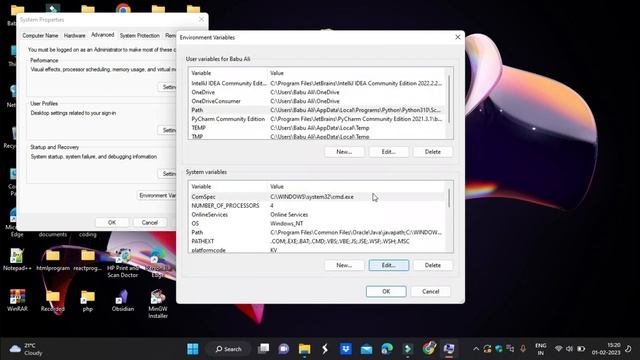Open the Windows Start menu
Viewport: 640px width, 360px height.
click(193, 349)
